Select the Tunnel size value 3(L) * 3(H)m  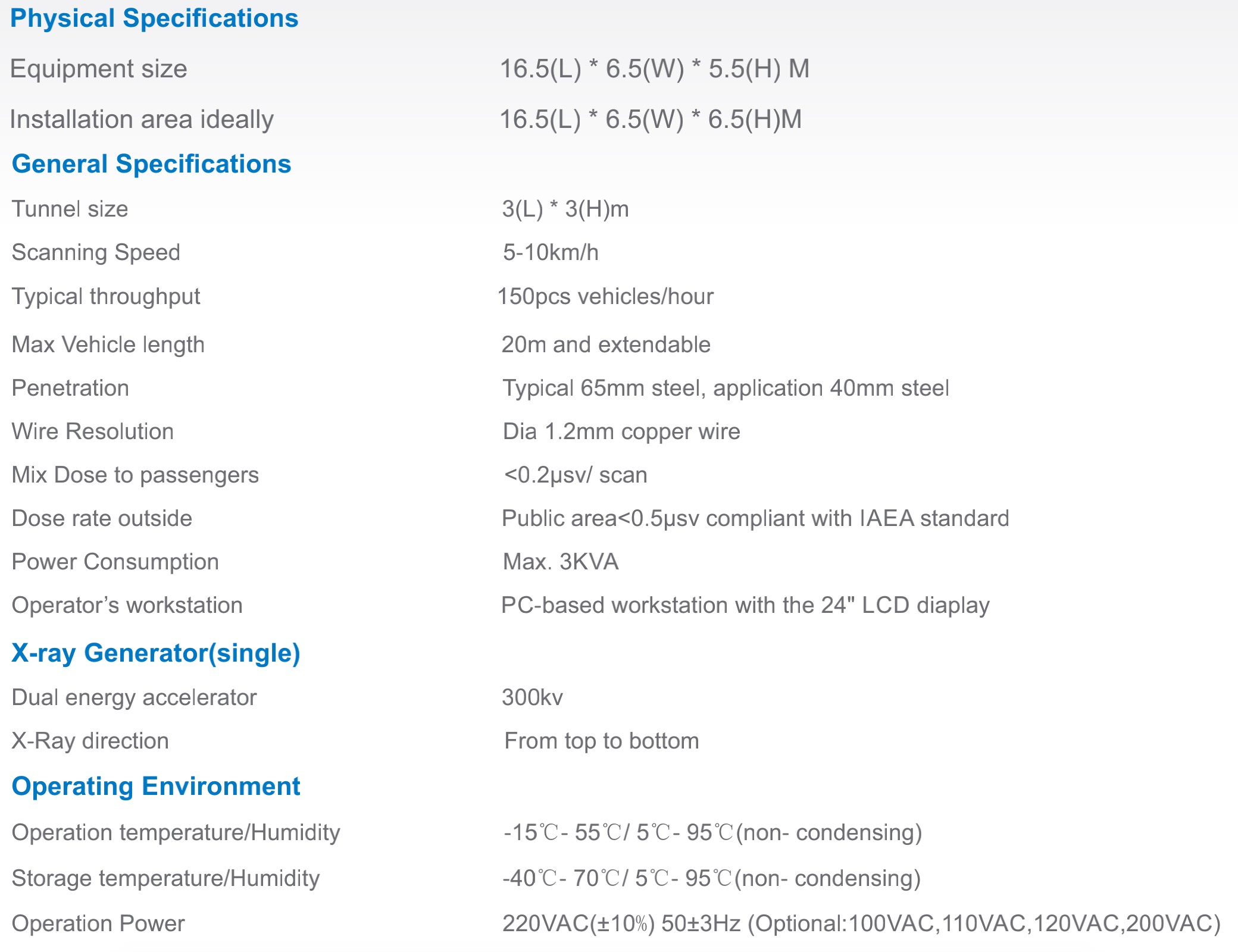pyautogui.click(x=565, y=209)
